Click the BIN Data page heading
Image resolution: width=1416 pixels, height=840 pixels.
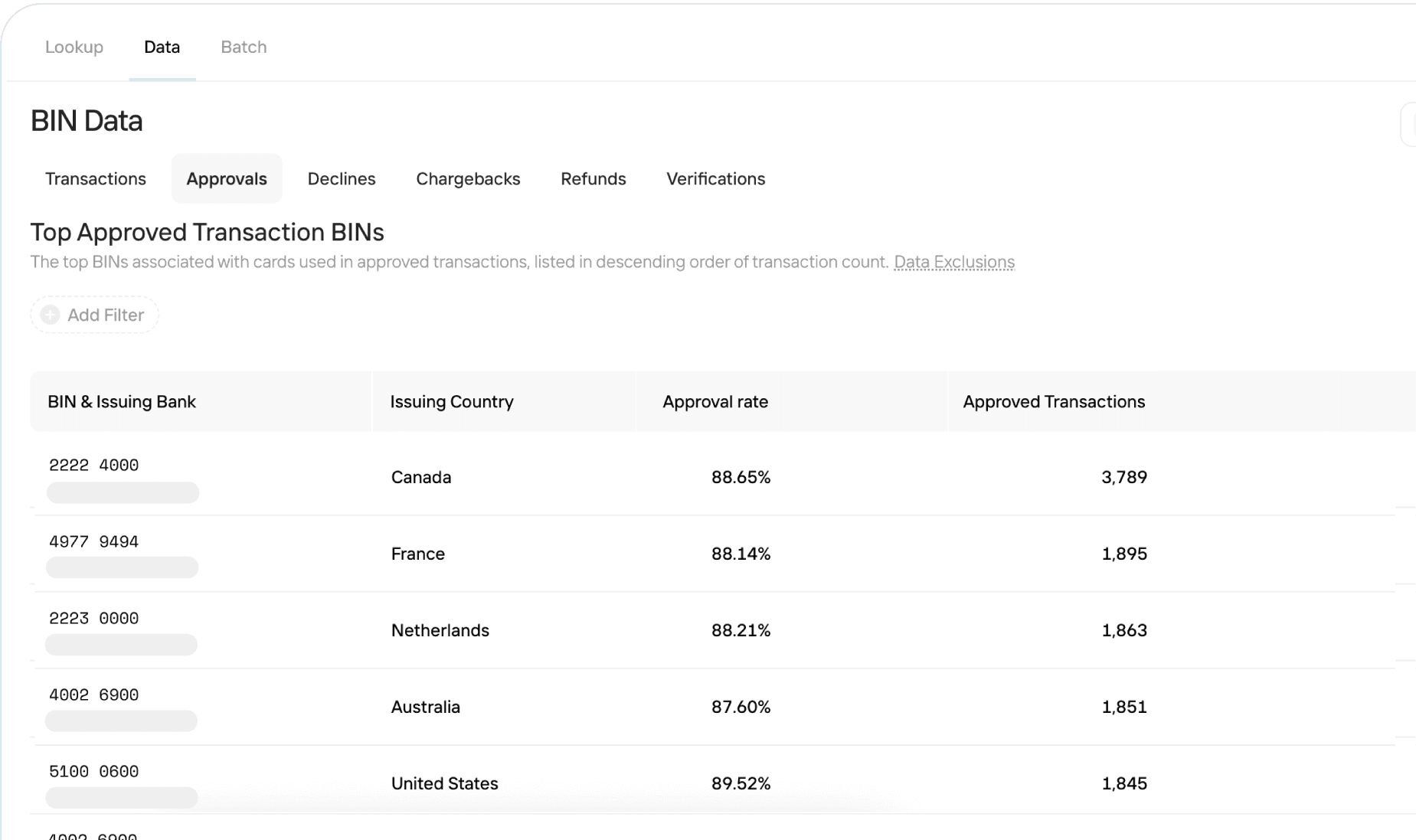click(87, 121)
